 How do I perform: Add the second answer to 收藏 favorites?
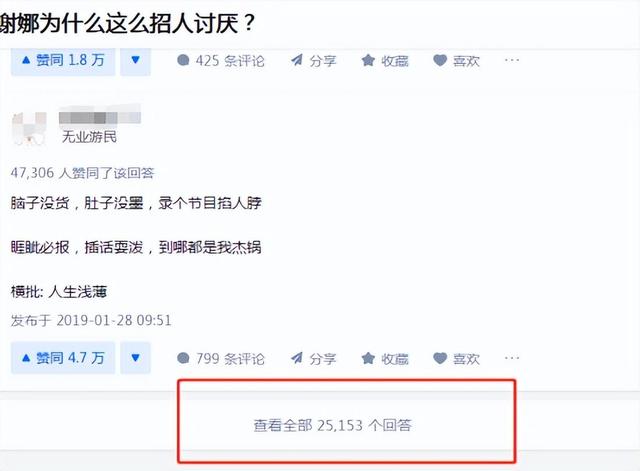[x=385, y=359]
